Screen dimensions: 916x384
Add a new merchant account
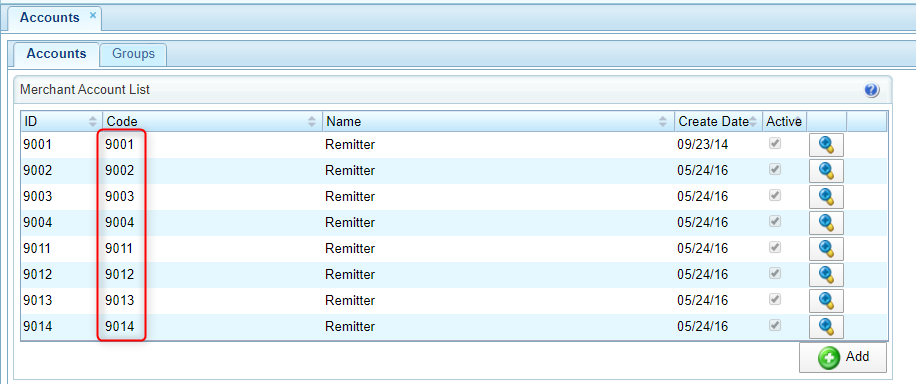pyautogui.click(x=842, y=357)
